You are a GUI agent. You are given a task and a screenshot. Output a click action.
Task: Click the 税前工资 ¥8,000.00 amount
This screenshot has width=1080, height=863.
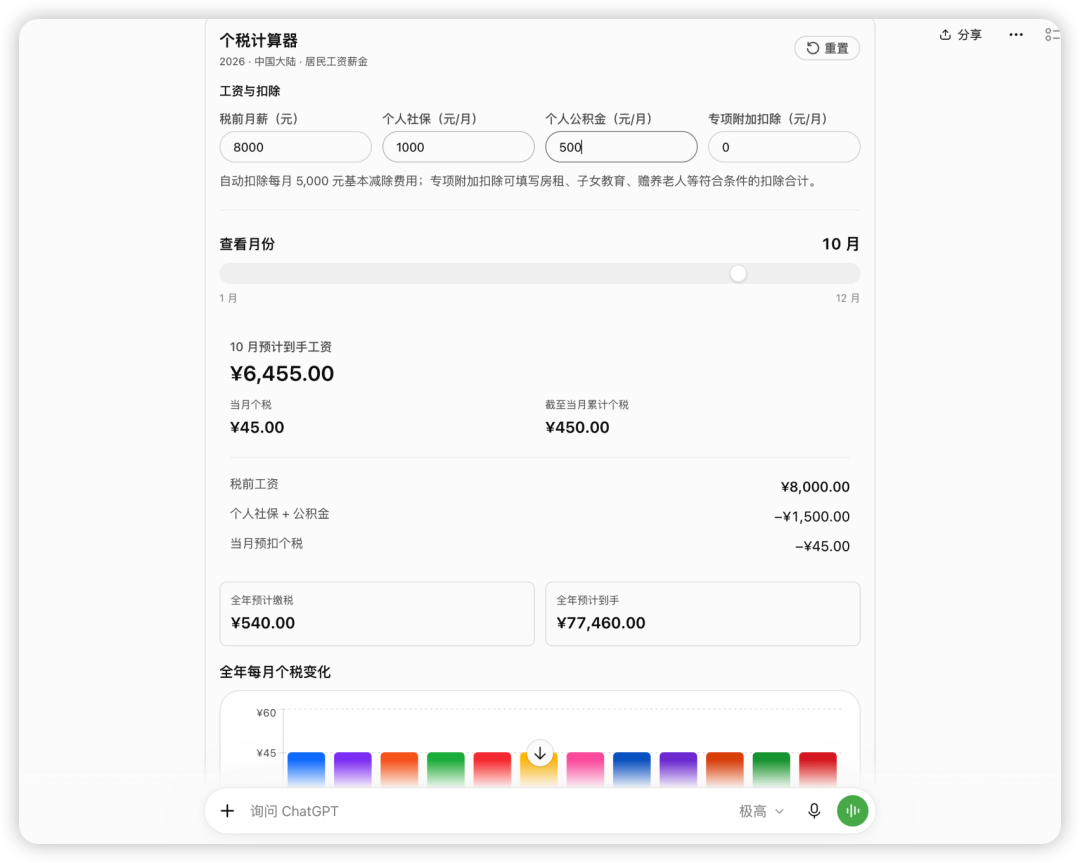(x=815, y=487)
